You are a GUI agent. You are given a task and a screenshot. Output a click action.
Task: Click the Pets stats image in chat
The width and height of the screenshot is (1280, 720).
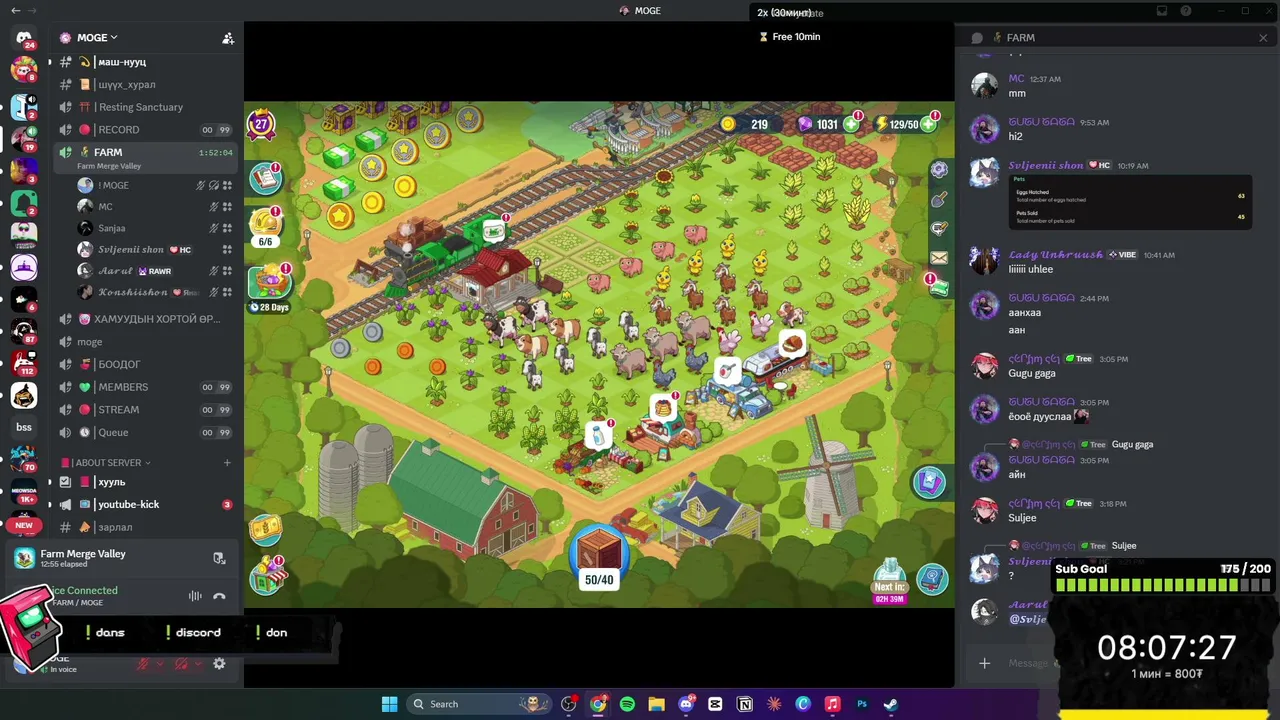click(1130, 203)
